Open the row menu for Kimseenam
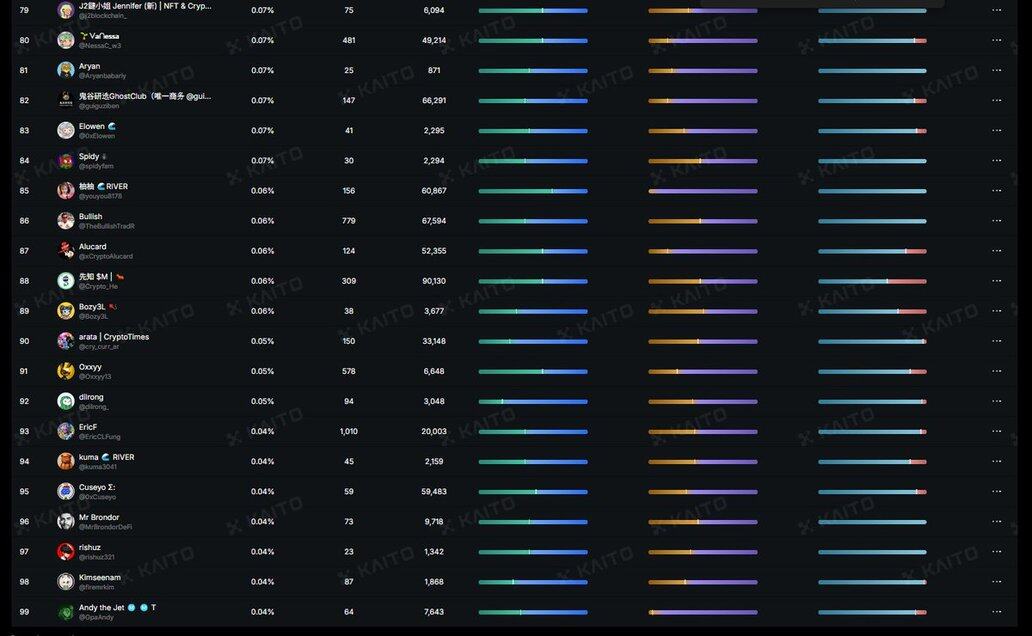Viewport: 1032px width, 636px height. (996, 582)
